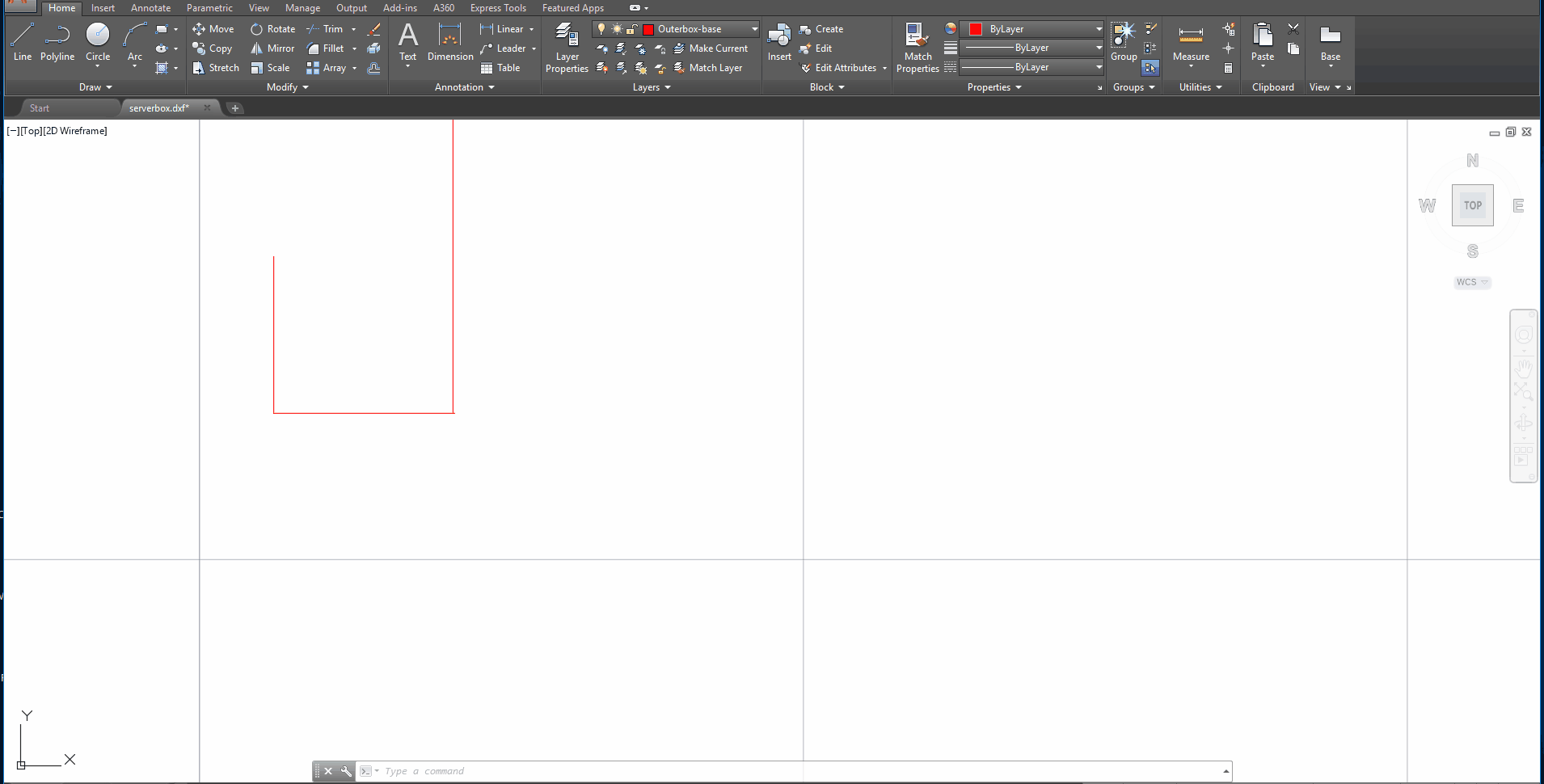1544x784 pixels.
Task: Expand the Block panel
Action: 827,87
